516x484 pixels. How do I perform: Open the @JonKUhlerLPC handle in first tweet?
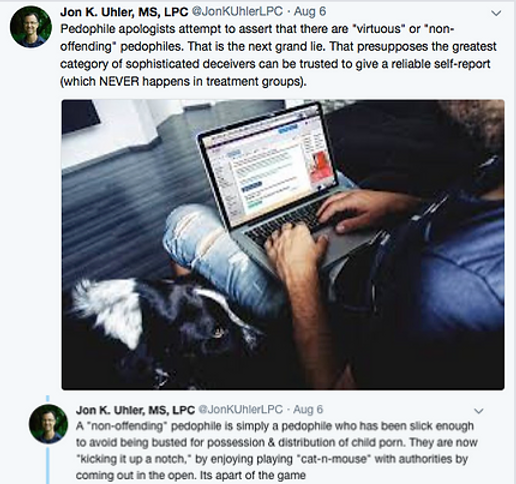[237, 12]
